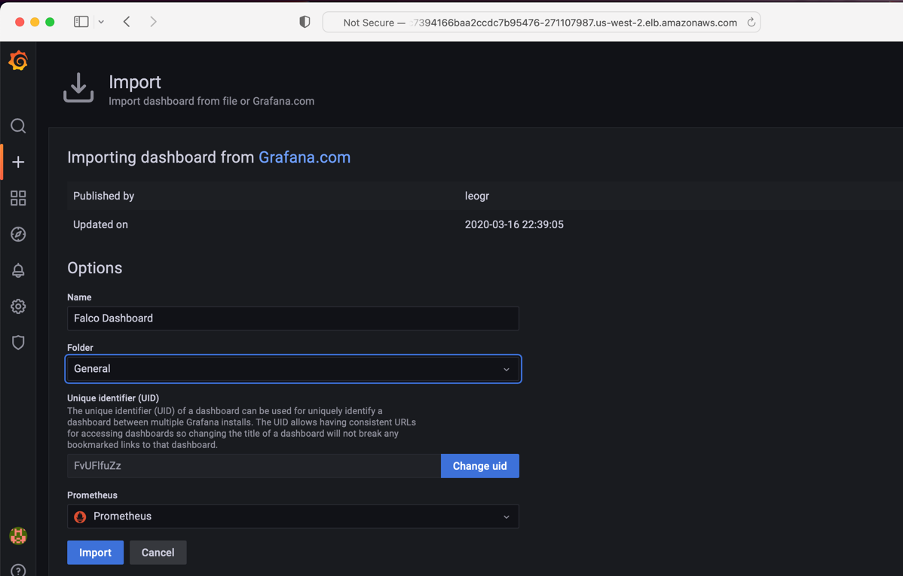Open the Help question mark icon
Viewport: 904px width, 576px height.
point(18,570)
